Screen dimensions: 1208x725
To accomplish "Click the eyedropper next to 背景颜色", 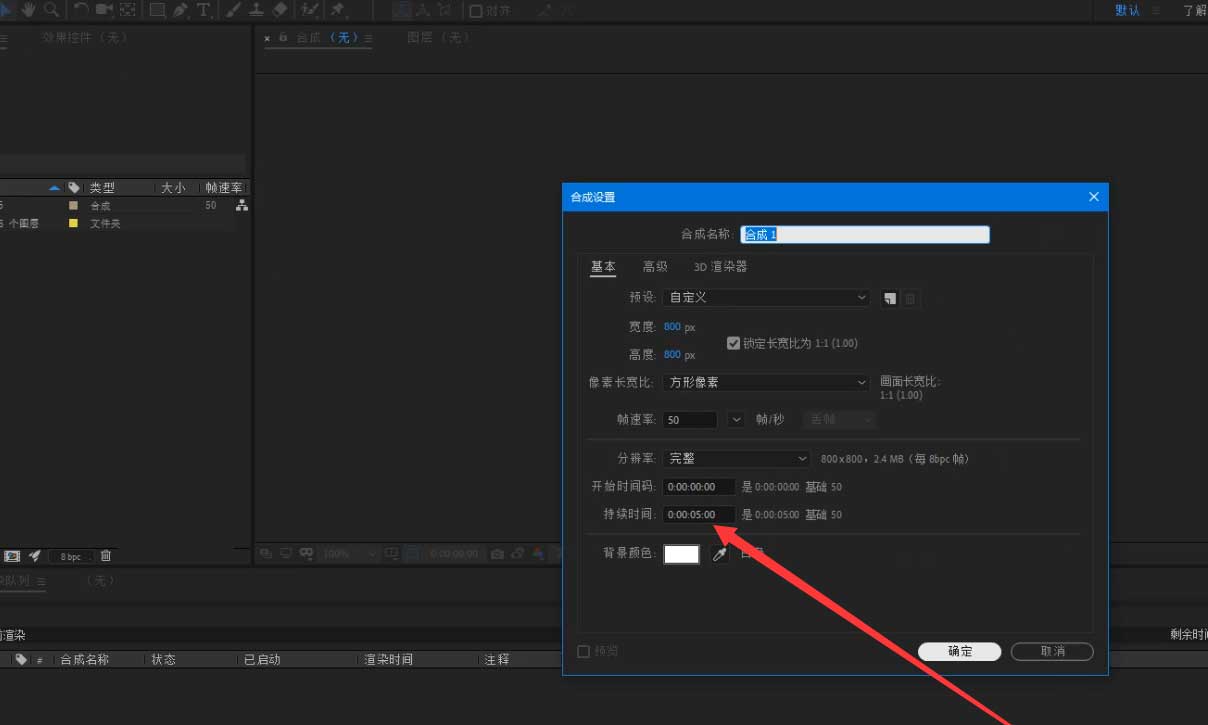I will [x=720, y=554].
